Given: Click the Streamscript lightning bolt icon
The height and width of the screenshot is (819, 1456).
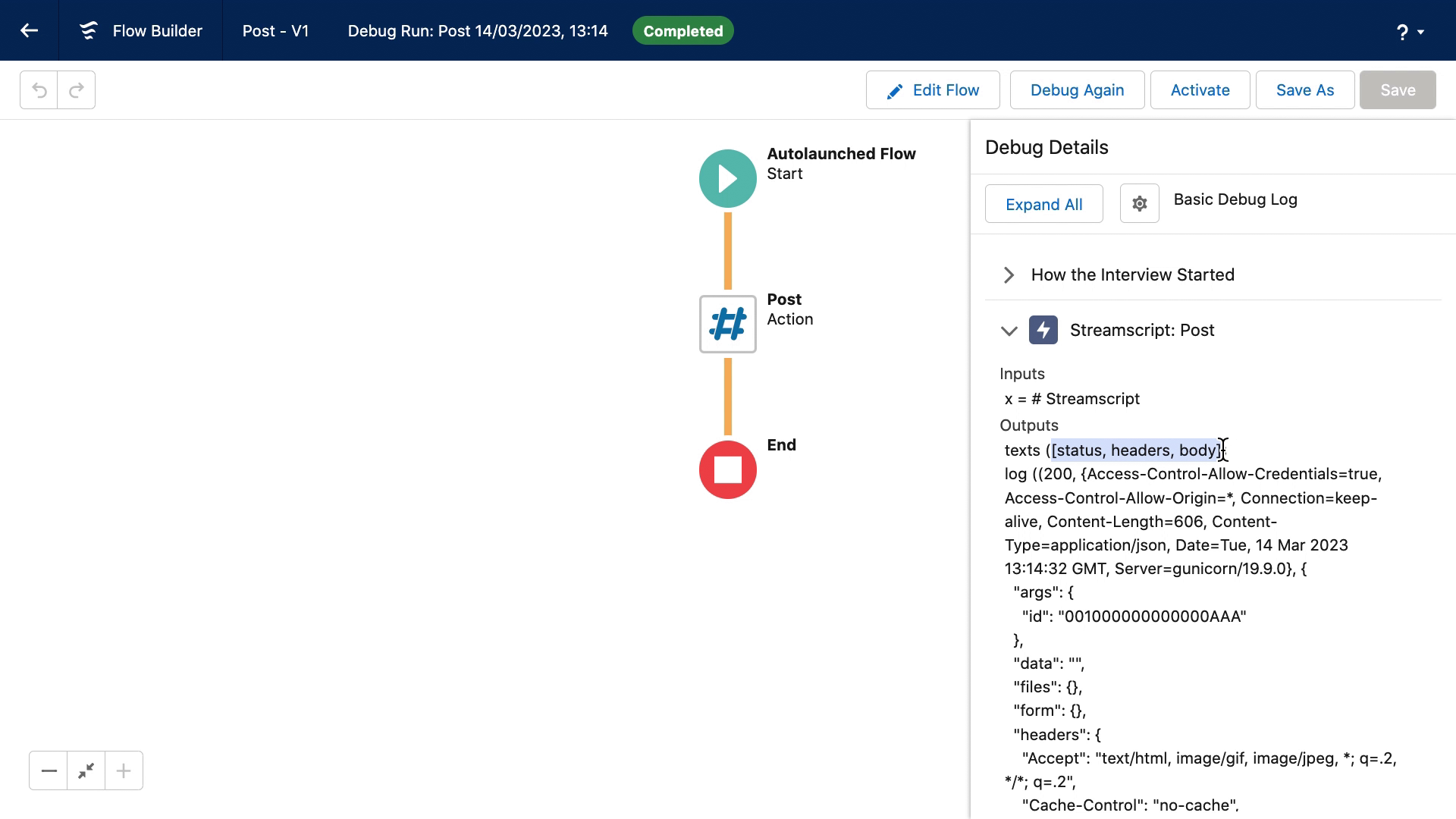Looking at the screenshot, I should click(1043, 330).
